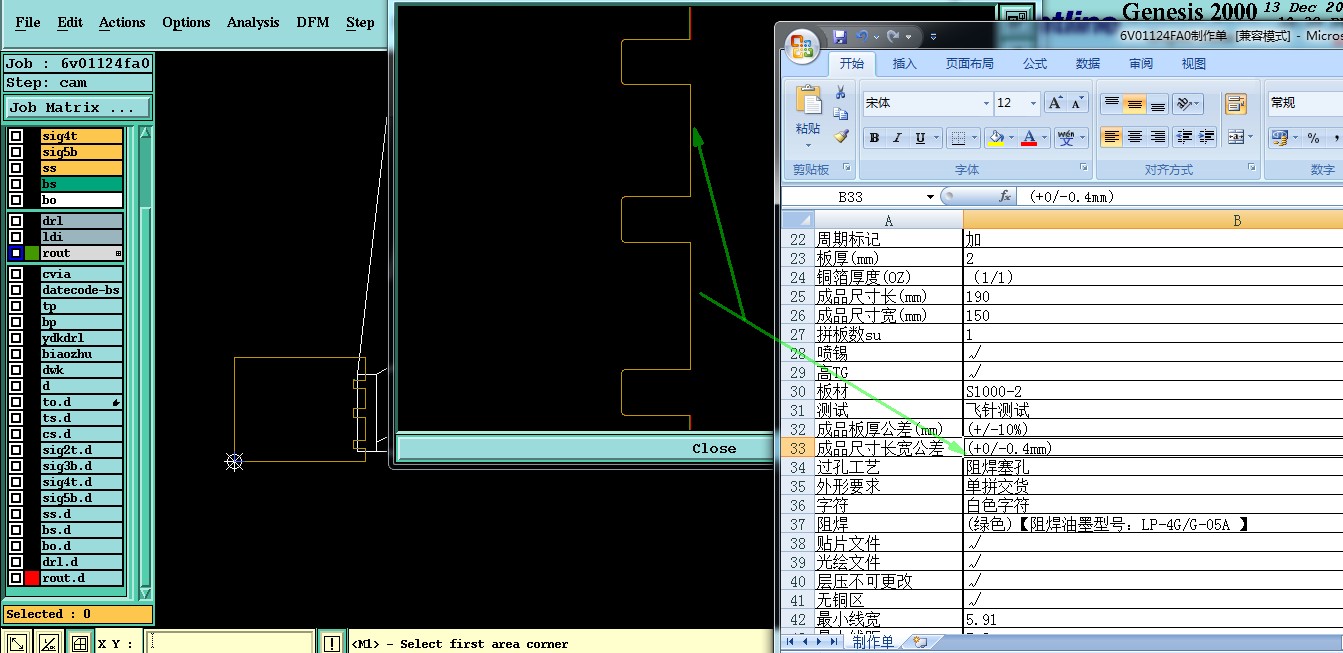The height and width of the screenshot is (653, 1343).
Task: Decrease font size with the small A
Action: 1077,103
